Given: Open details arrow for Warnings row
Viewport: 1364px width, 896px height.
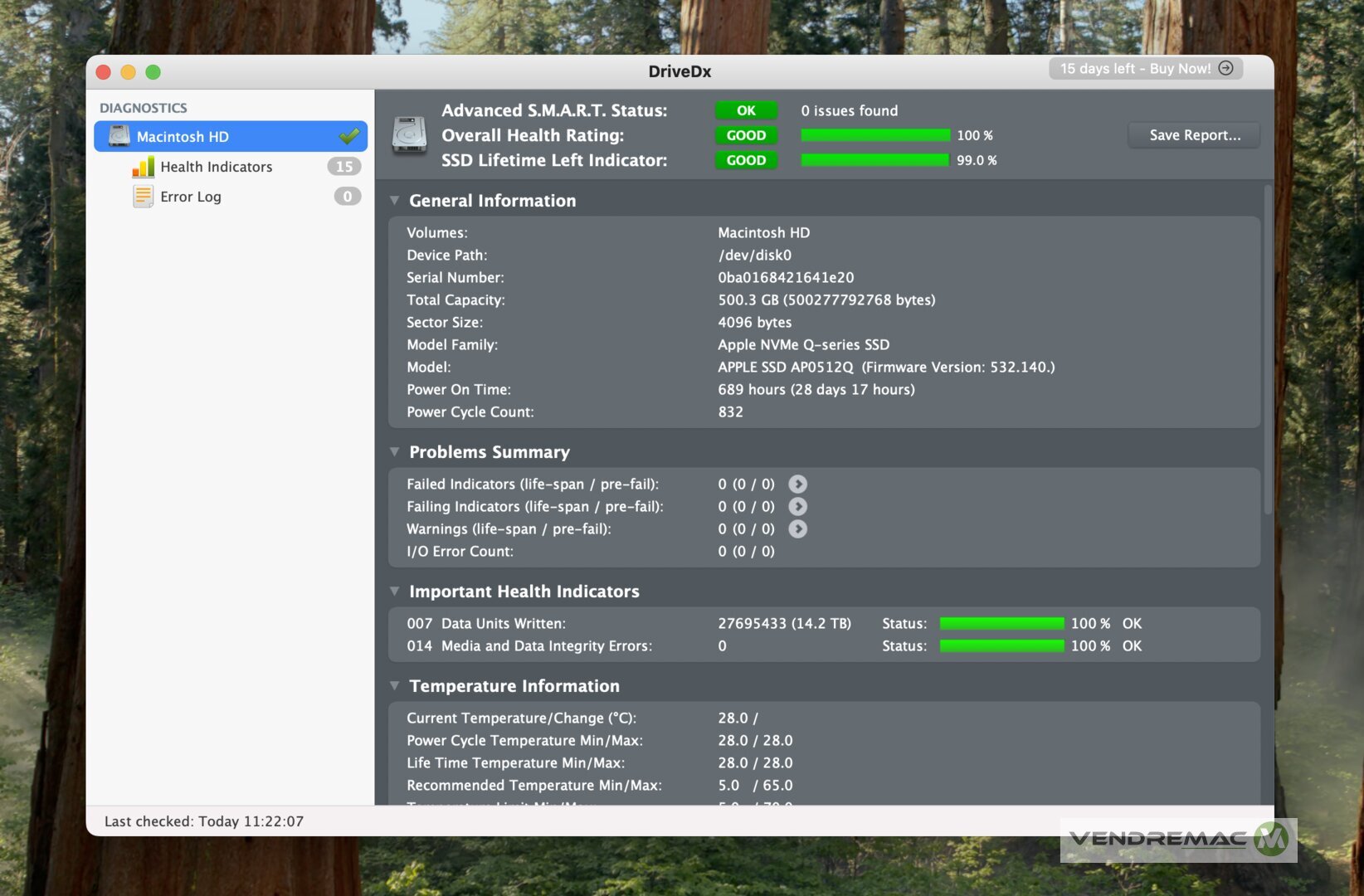Looking at the screenshot, I should tap(797, 528).
